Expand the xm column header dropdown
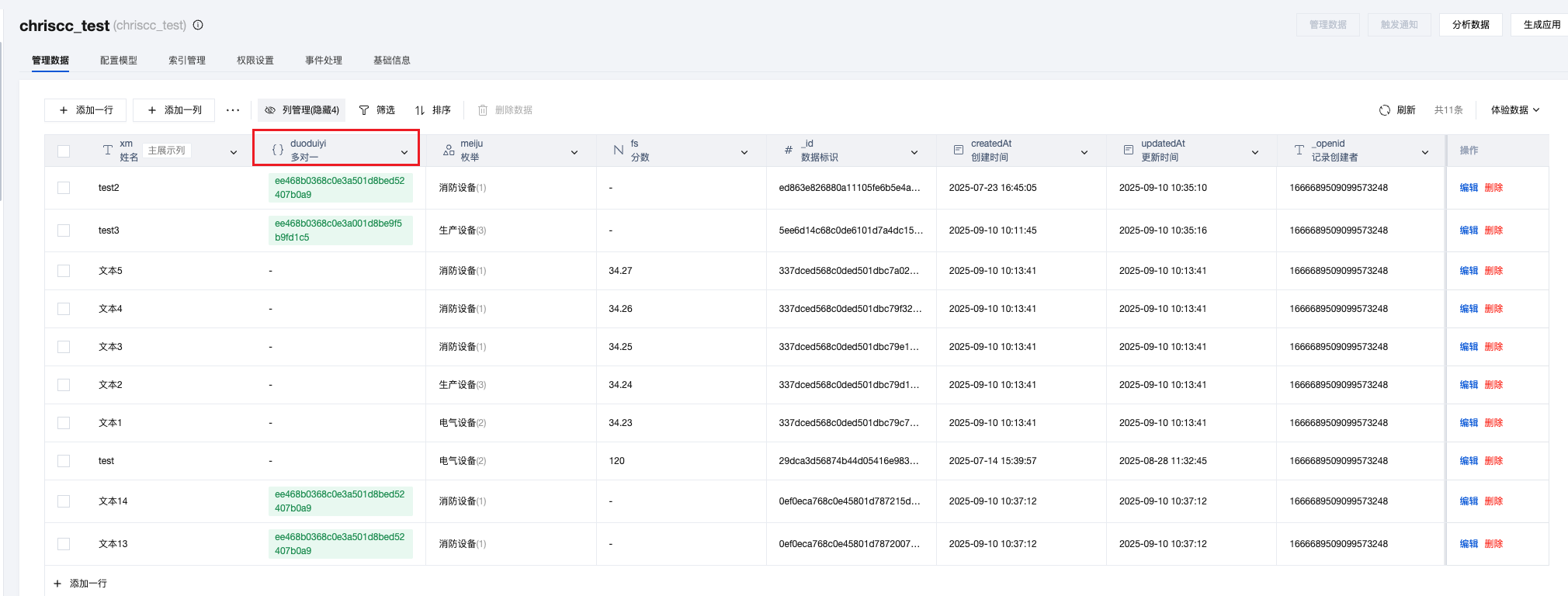This screenshot has height=596, width=1568. click(x=234, y=152)
